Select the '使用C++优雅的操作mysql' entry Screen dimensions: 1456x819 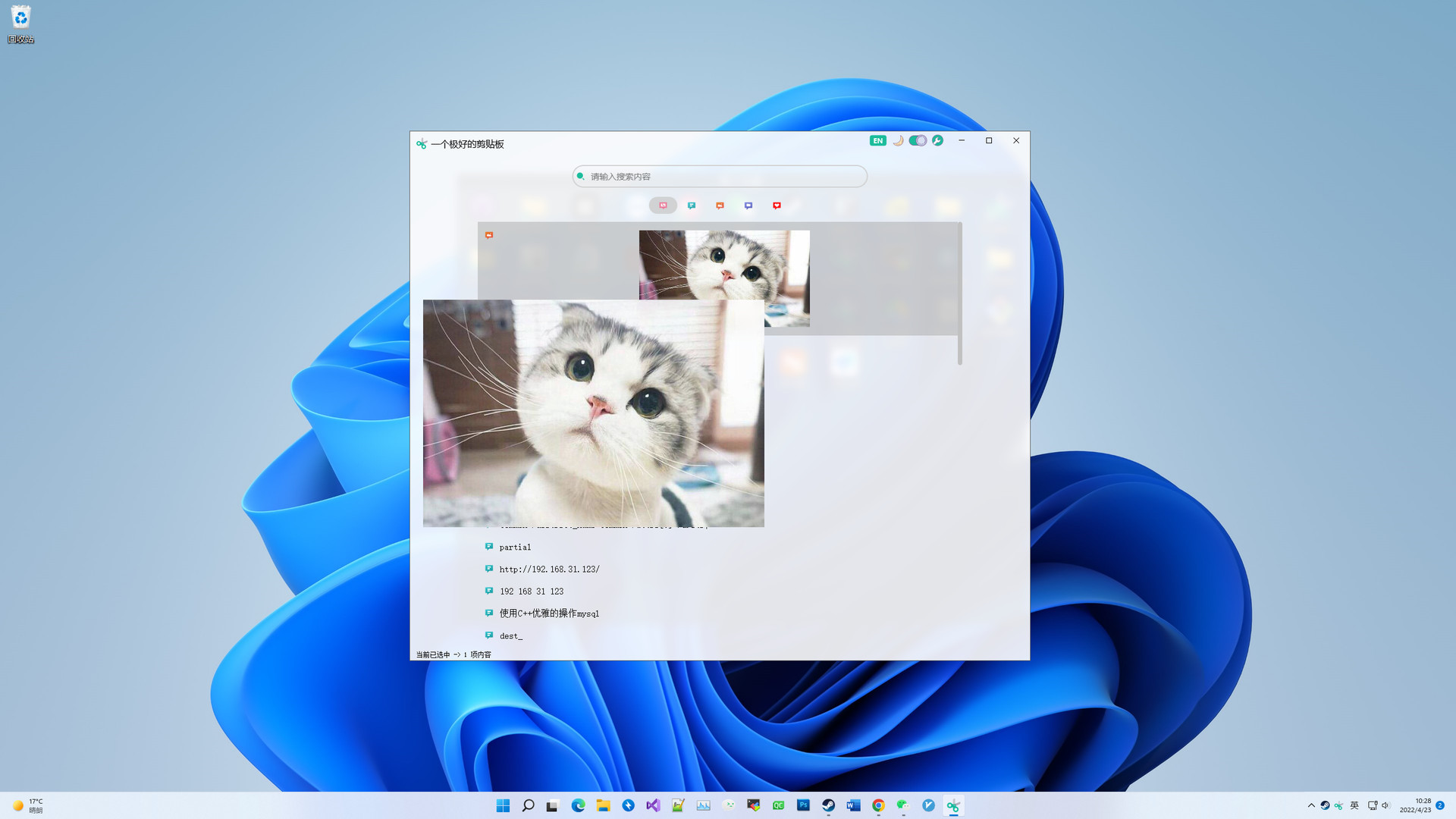549,613
